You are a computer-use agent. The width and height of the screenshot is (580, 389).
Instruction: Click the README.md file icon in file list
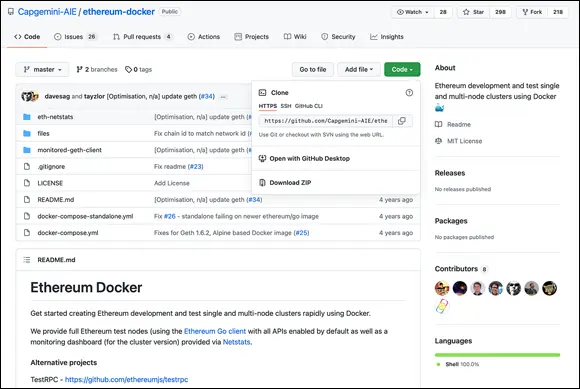point(27,200)
